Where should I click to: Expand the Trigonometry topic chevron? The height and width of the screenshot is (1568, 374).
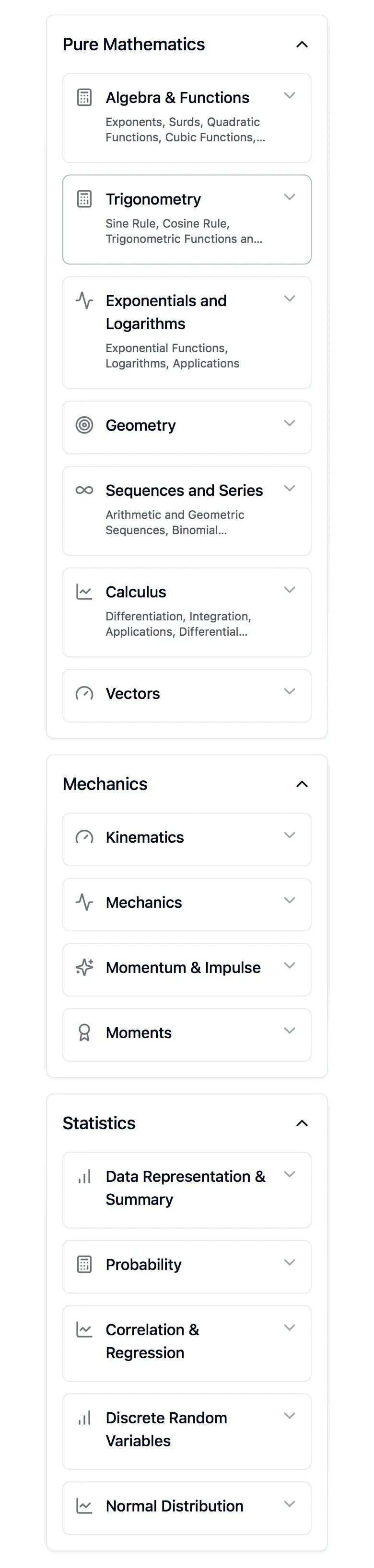pyautogui.click(x=290, y=197)
